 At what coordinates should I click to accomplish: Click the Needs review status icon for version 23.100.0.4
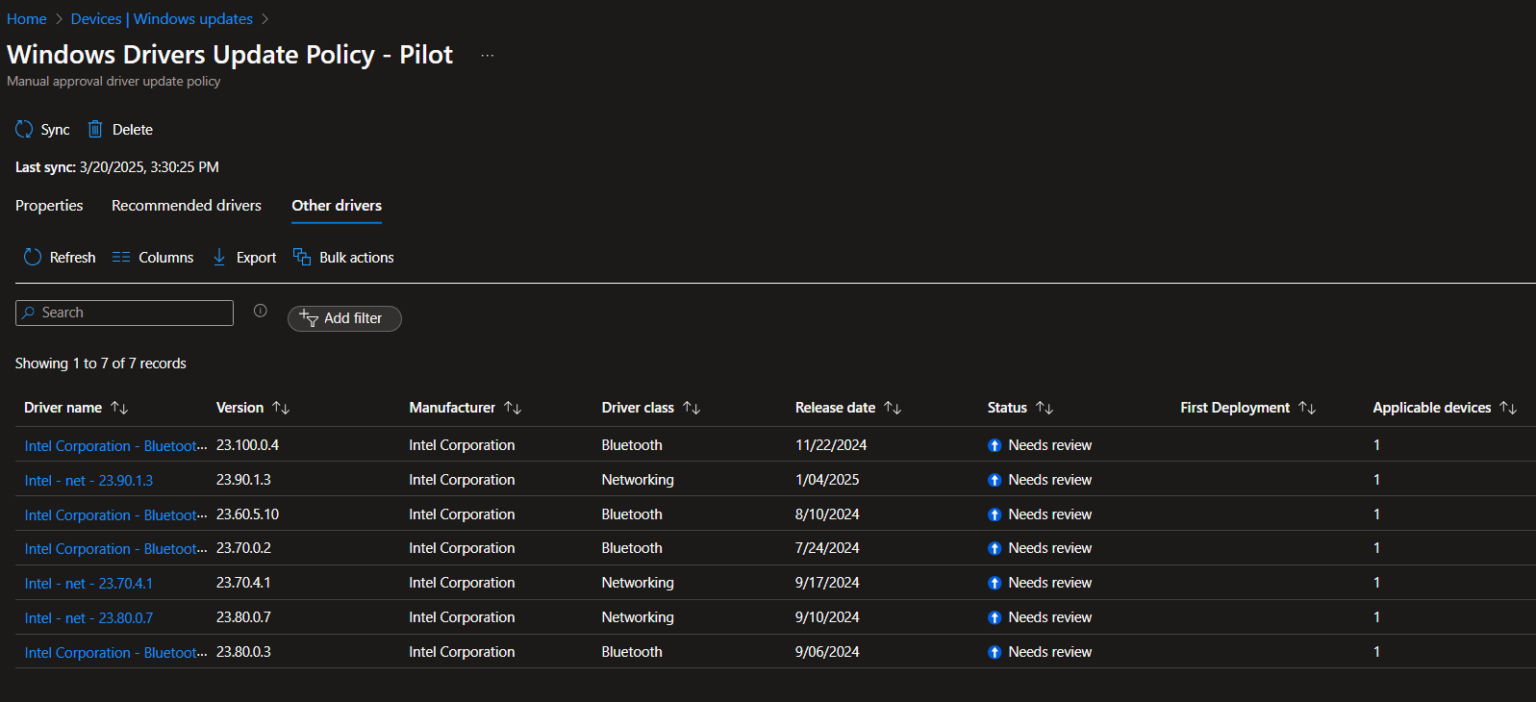tap(995, 445)
